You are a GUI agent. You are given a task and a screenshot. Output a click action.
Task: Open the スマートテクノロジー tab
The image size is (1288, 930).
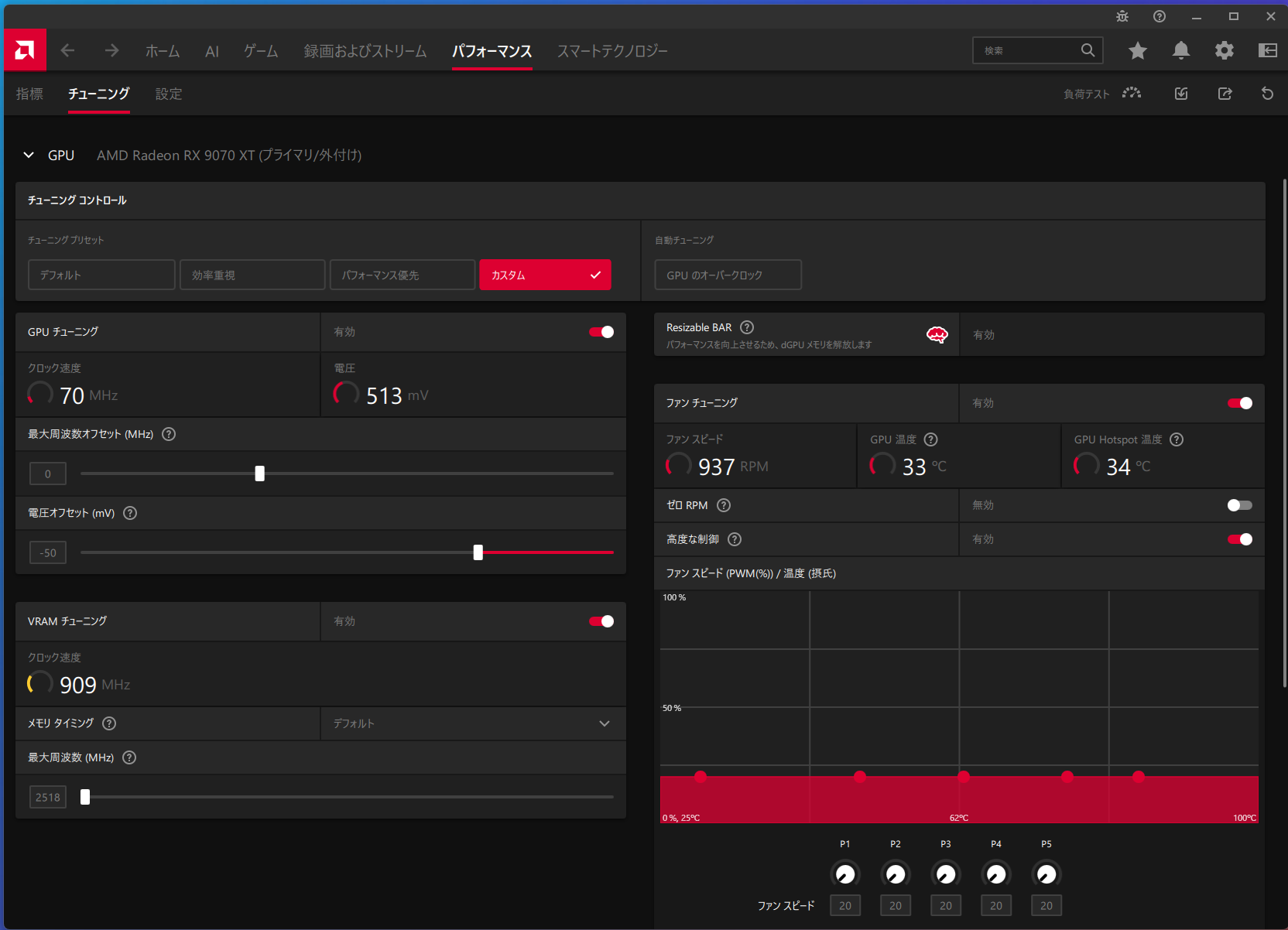click(612, 51)
